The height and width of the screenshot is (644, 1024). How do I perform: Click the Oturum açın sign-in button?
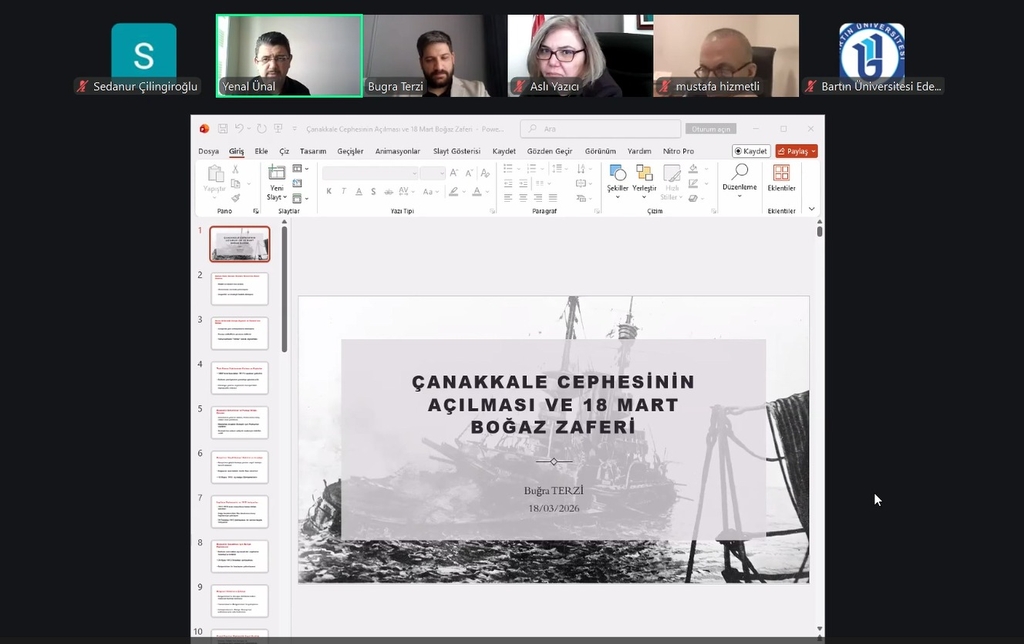[713, 128]
